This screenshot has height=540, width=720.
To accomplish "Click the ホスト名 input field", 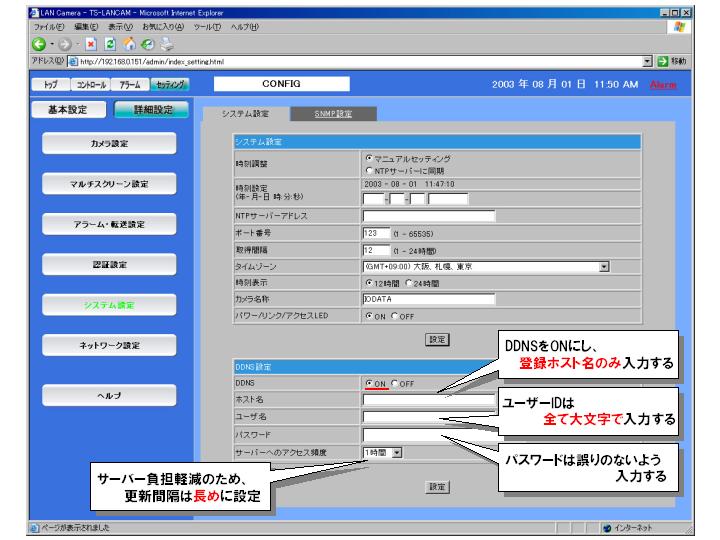I will click(x=430, y=399).
